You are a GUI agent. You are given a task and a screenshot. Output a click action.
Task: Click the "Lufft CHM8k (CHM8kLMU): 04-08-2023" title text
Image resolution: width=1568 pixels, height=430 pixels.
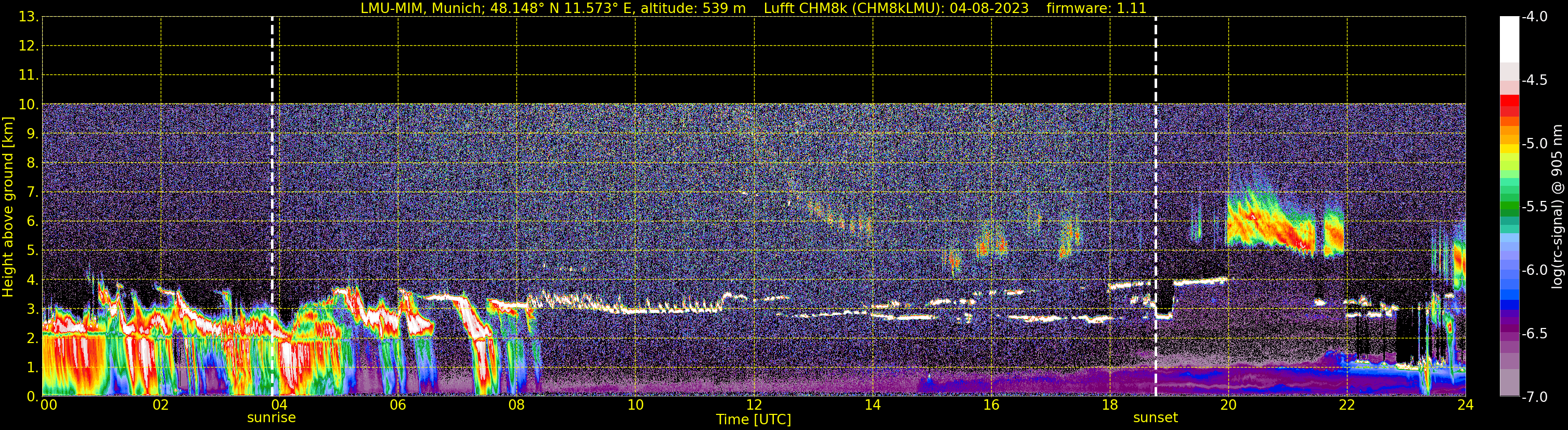896,8
